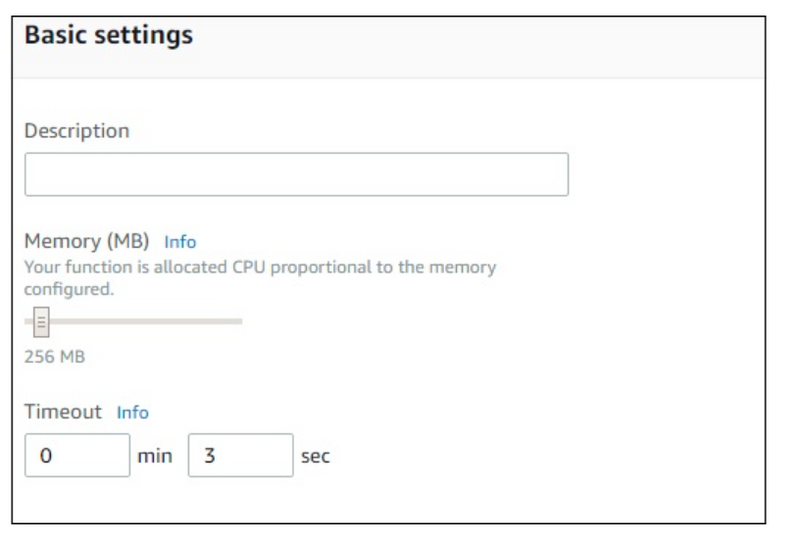The width and height of the screenshot is (800, 536).
Task: Open Info link beside Timeout
Action: (x=132, y=412)
